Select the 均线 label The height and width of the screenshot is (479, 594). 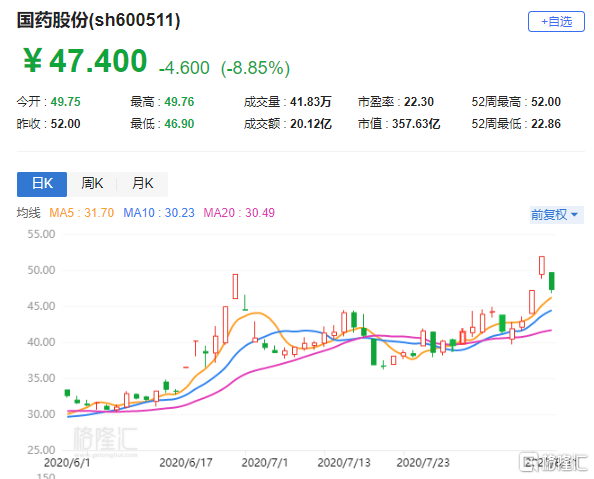tap(28, 213)
